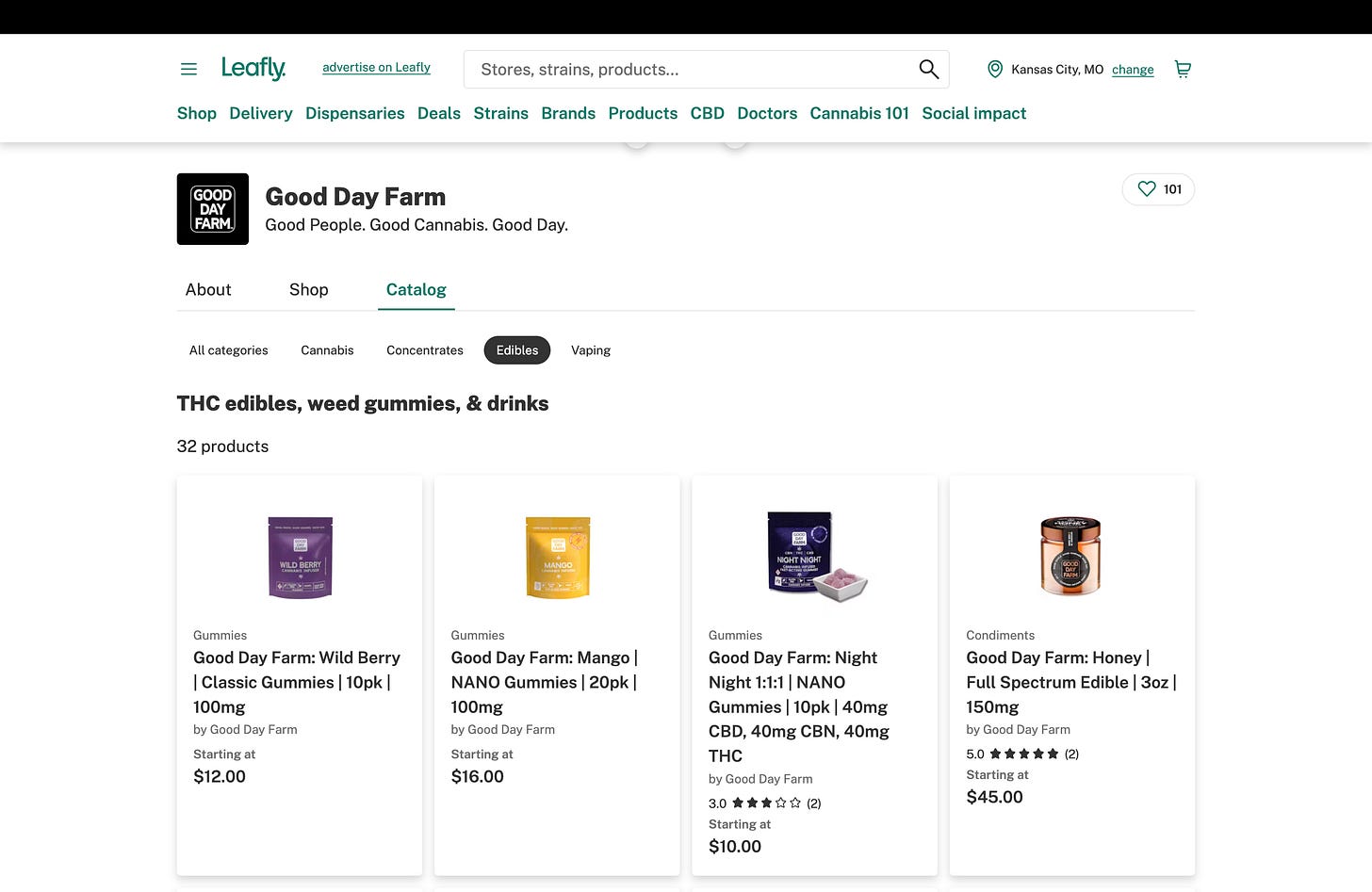Open the Strains nav item

501,113
